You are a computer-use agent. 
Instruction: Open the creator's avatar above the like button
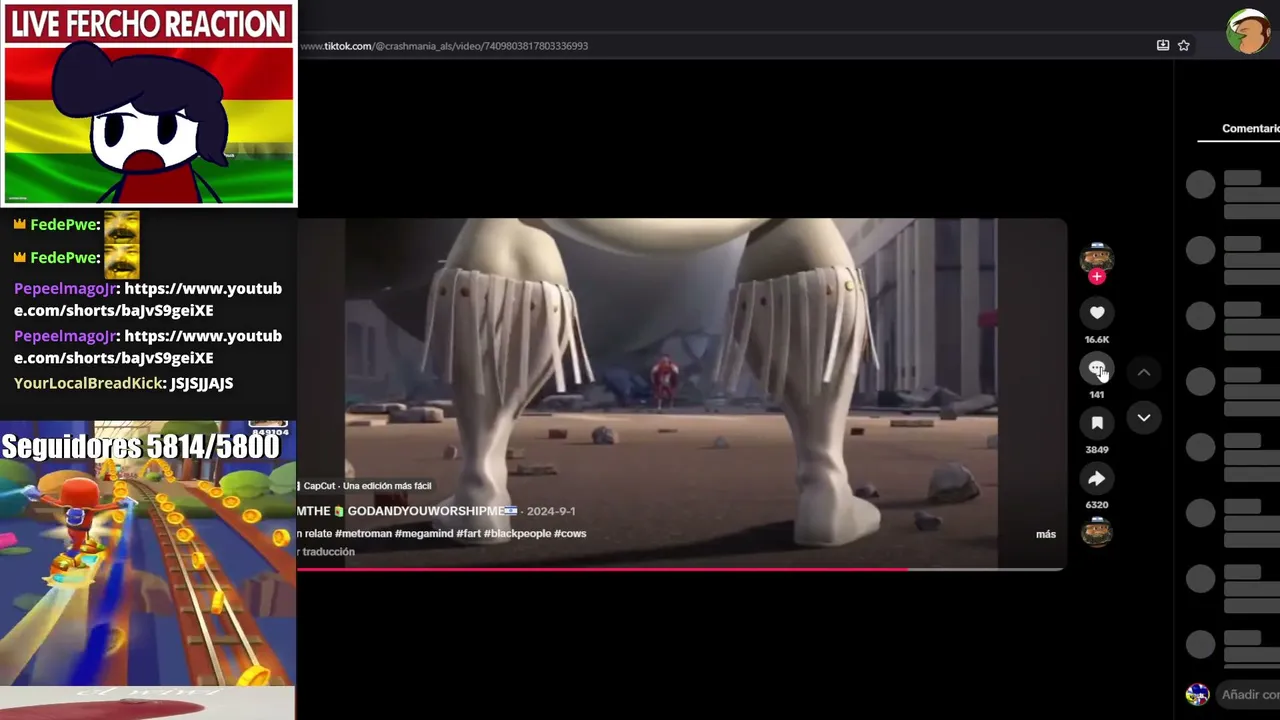pos(1097,257)
